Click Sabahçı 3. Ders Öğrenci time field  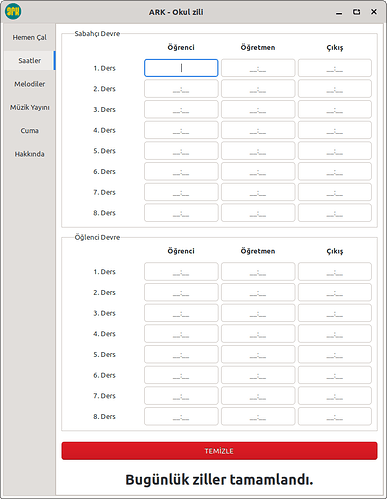pos(181,109)
